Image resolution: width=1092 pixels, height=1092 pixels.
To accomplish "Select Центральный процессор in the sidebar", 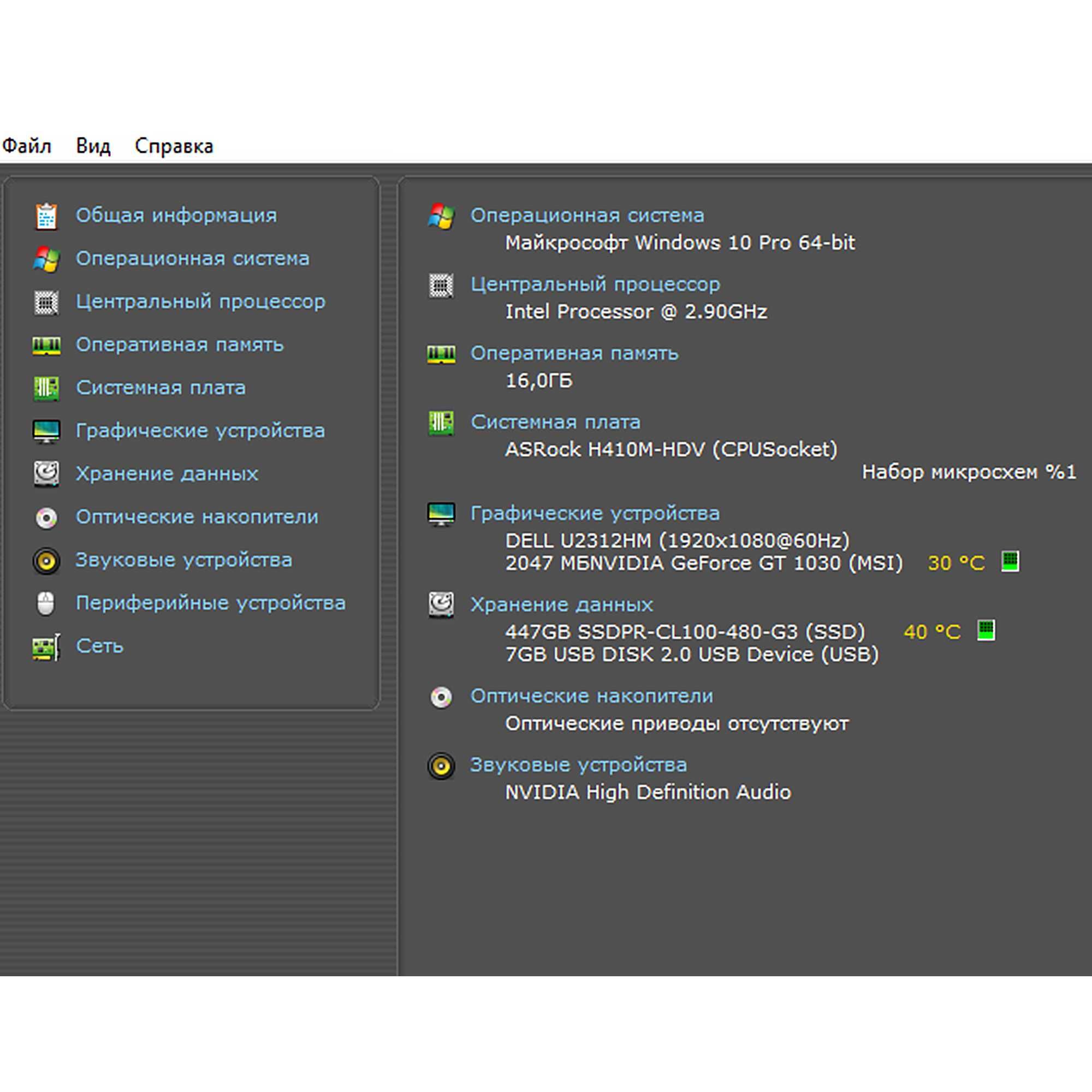I will point(200,302).
